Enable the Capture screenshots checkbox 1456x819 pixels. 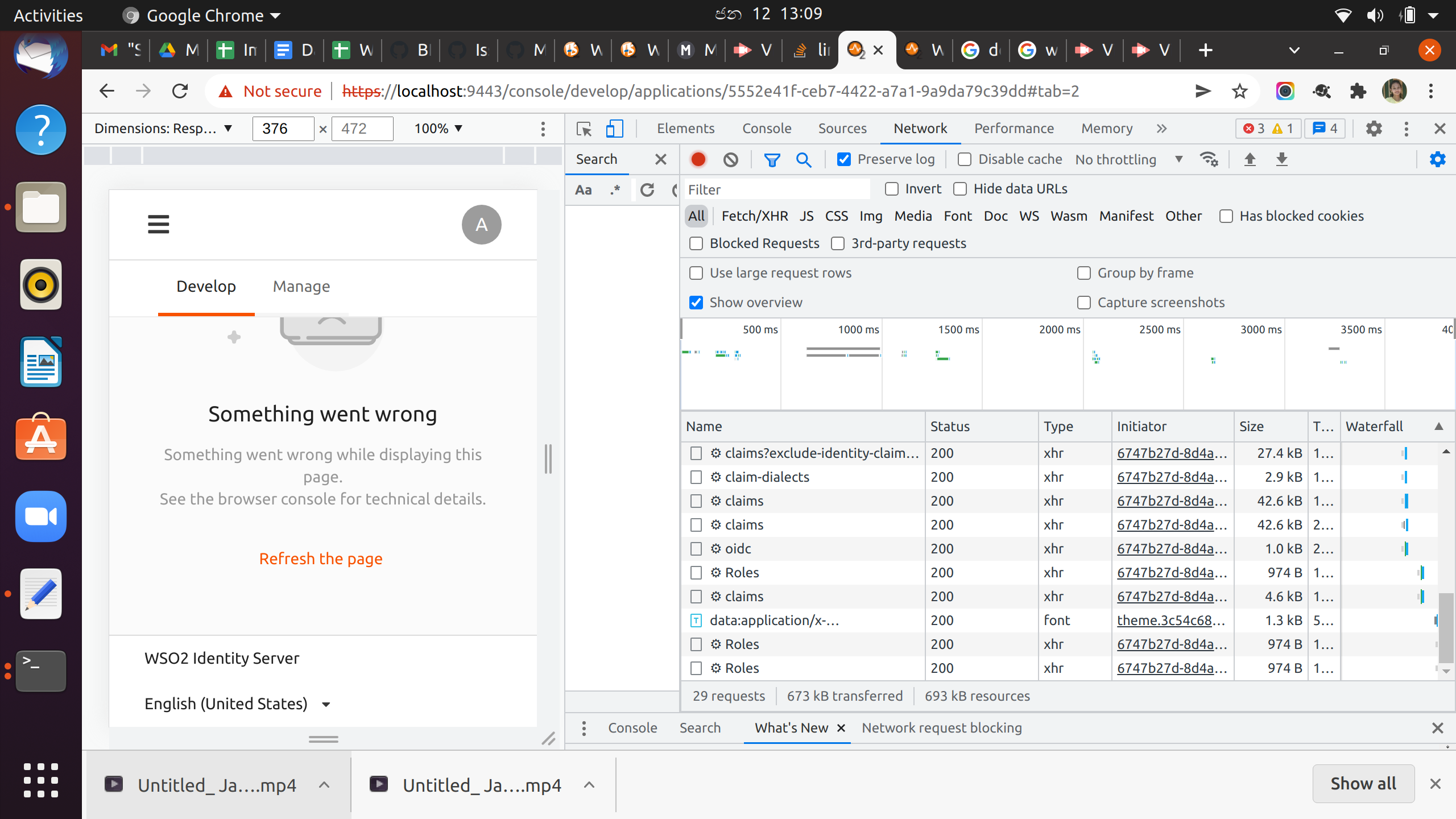click(x=1084, y=303)
